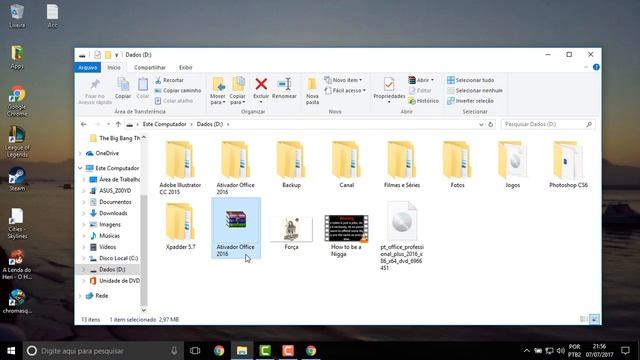The width and height of the screenshot is (640, 360).
Task: Click Selecionar tudo
Action: pyautogui.click(x=470, y=80)
